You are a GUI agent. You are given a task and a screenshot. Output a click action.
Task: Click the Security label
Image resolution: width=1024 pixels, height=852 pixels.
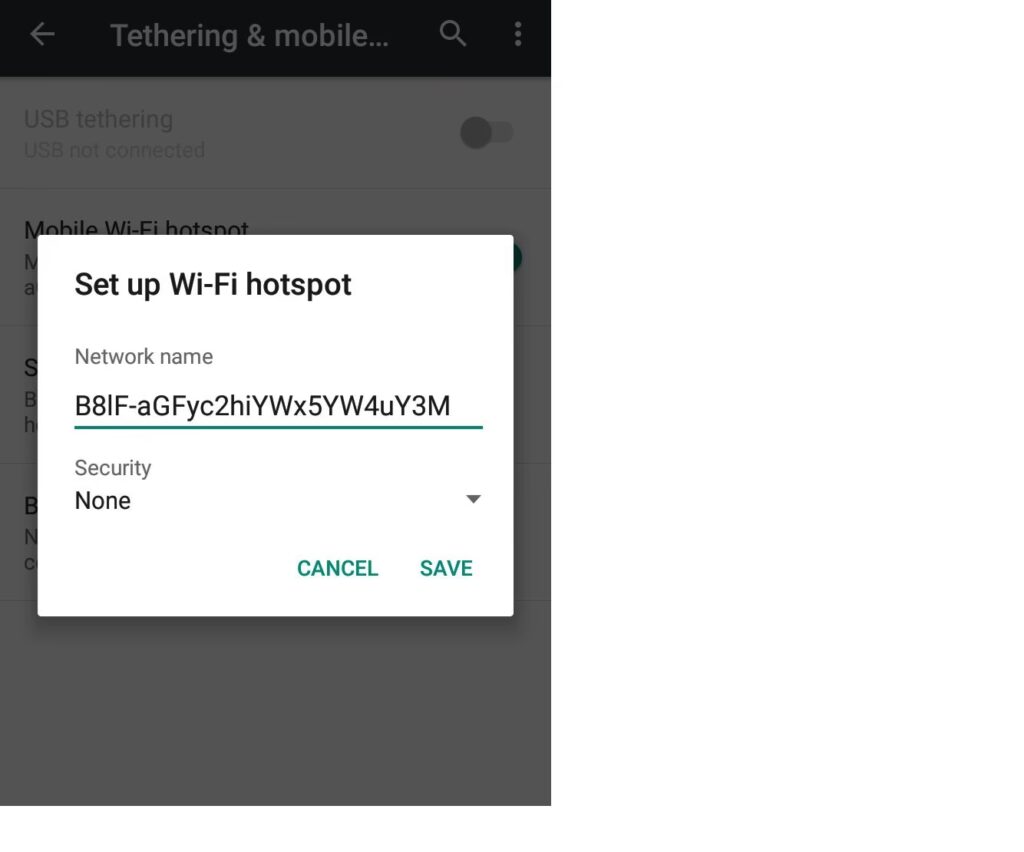pyautogui.click(x=113, y=467)
